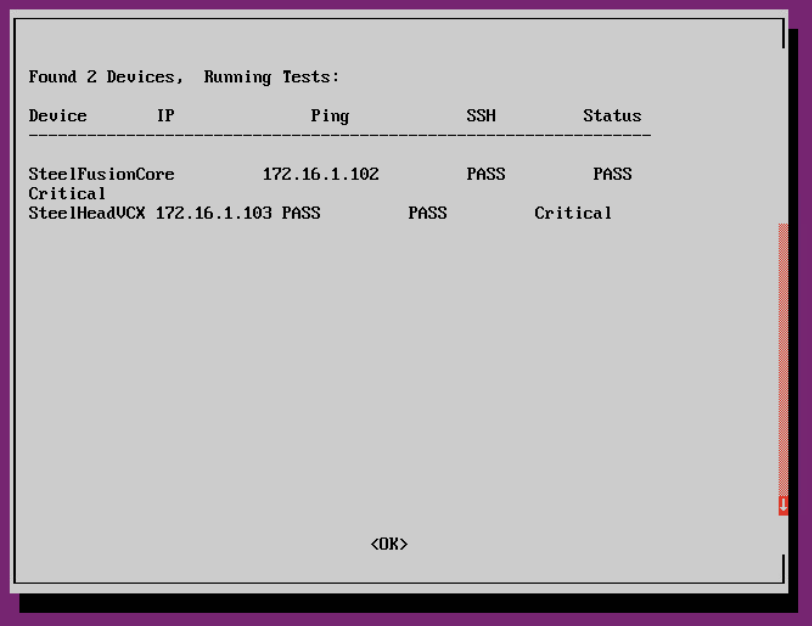
Task: Click the IP column header
Action: point(165,116)
